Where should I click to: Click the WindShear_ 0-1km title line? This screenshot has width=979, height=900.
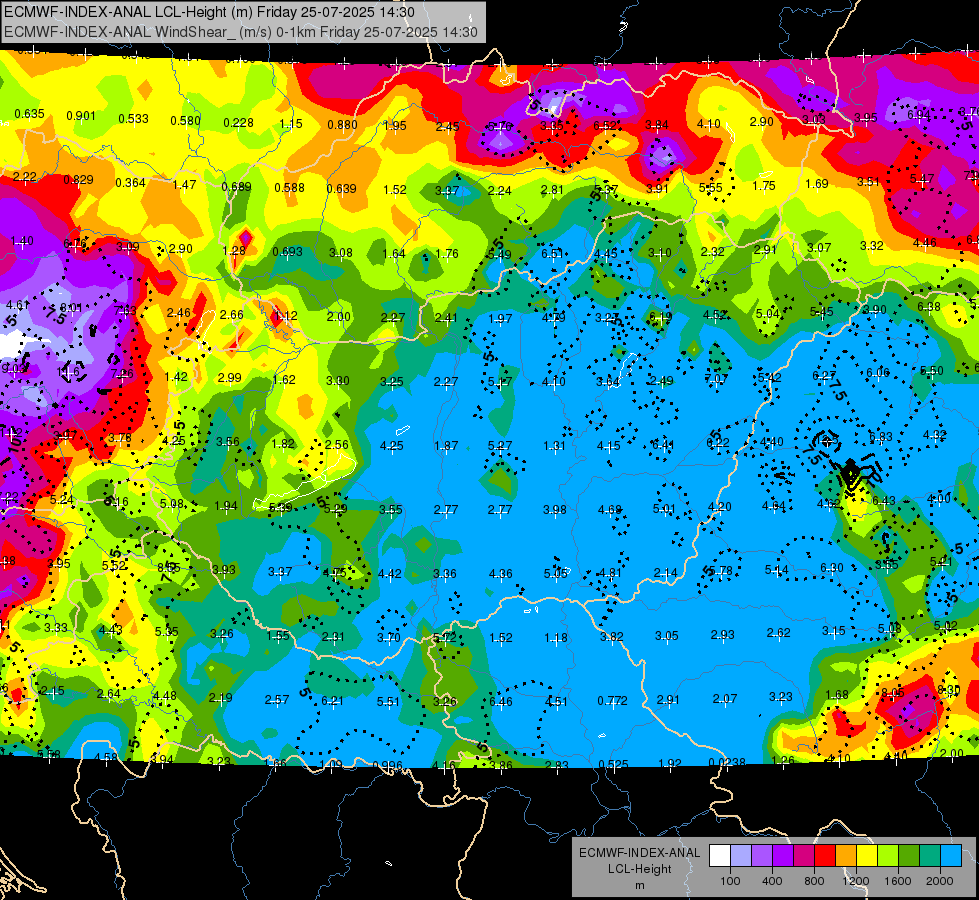tap(241, 32)
